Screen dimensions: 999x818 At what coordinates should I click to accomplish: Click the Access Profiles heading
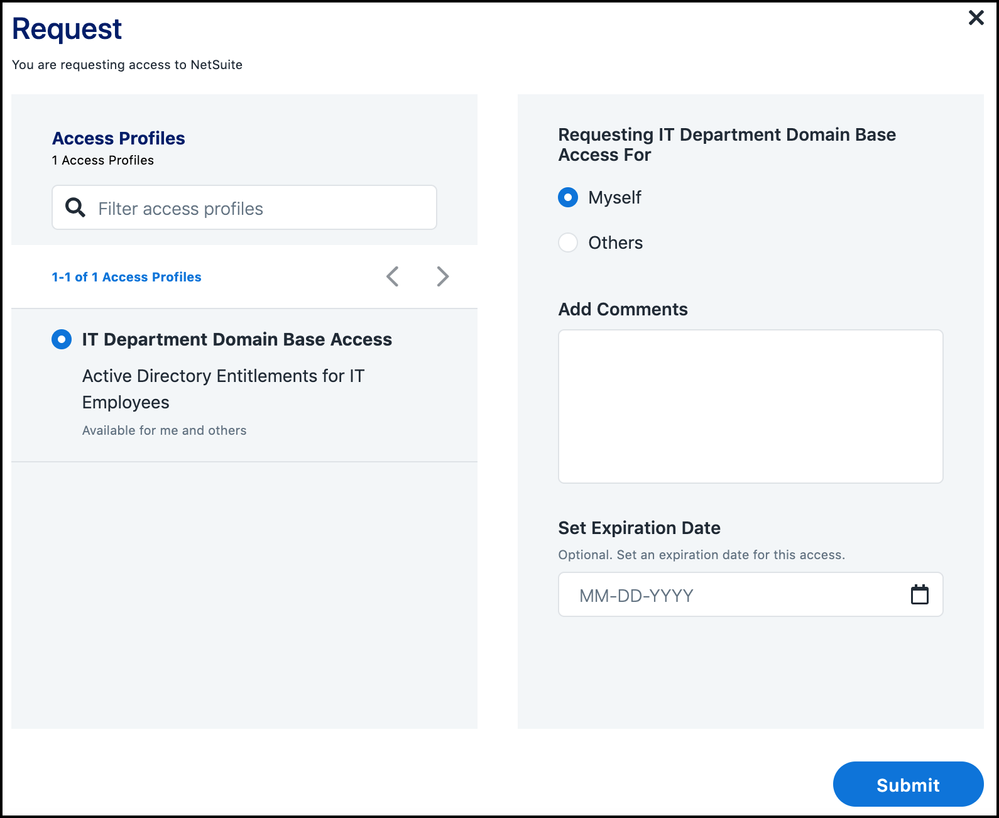tap(118, 138)
